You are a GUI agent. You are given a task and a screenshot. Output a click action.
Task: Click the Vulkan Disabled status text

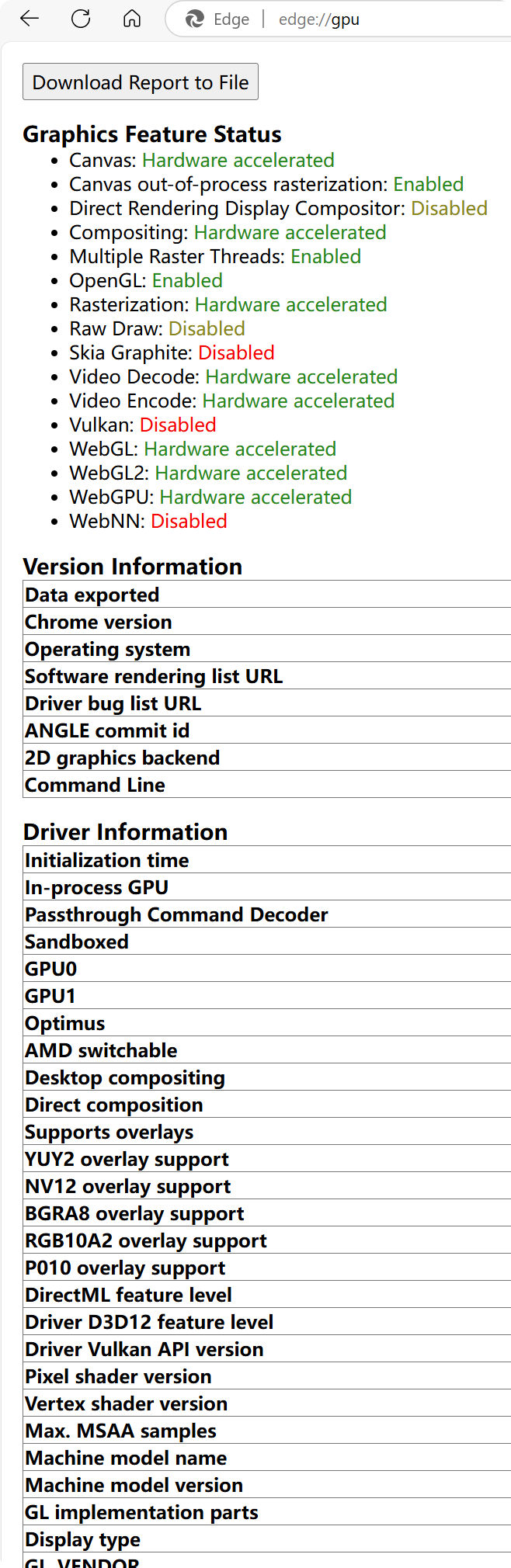pyautogui.click(x=178, y=425)
